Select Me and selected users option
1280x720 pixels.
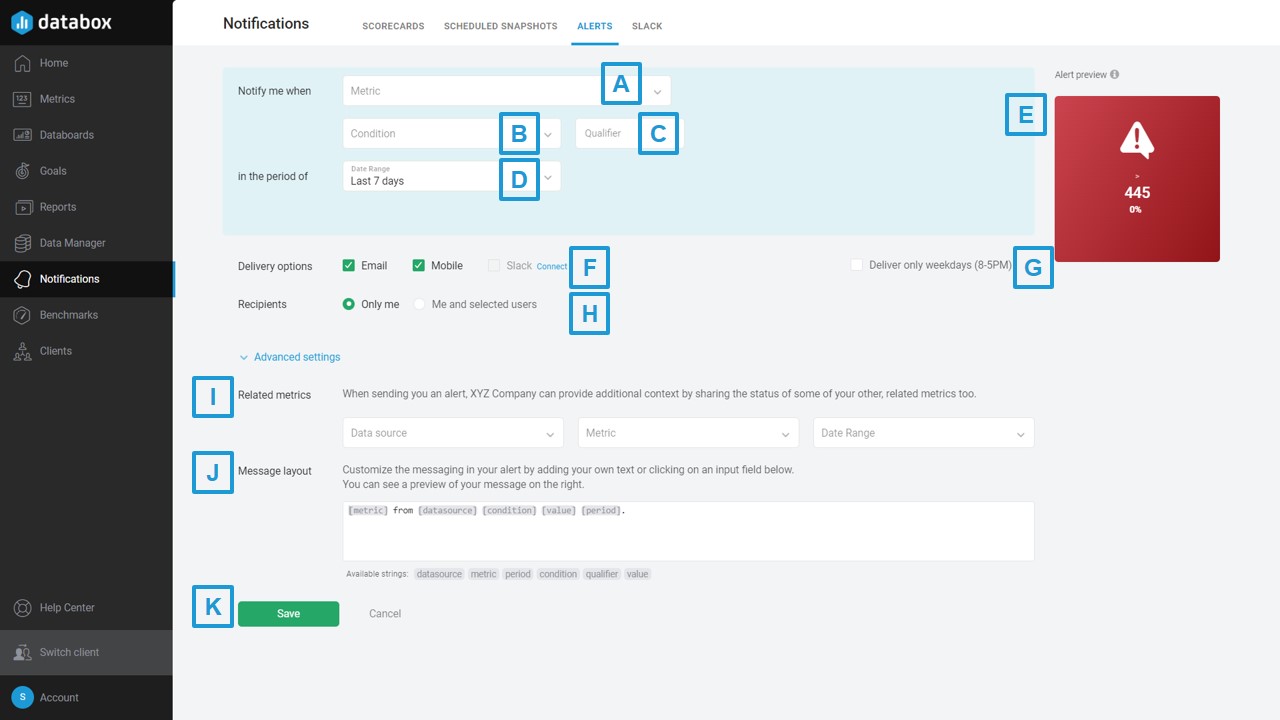tap(420, 304)
